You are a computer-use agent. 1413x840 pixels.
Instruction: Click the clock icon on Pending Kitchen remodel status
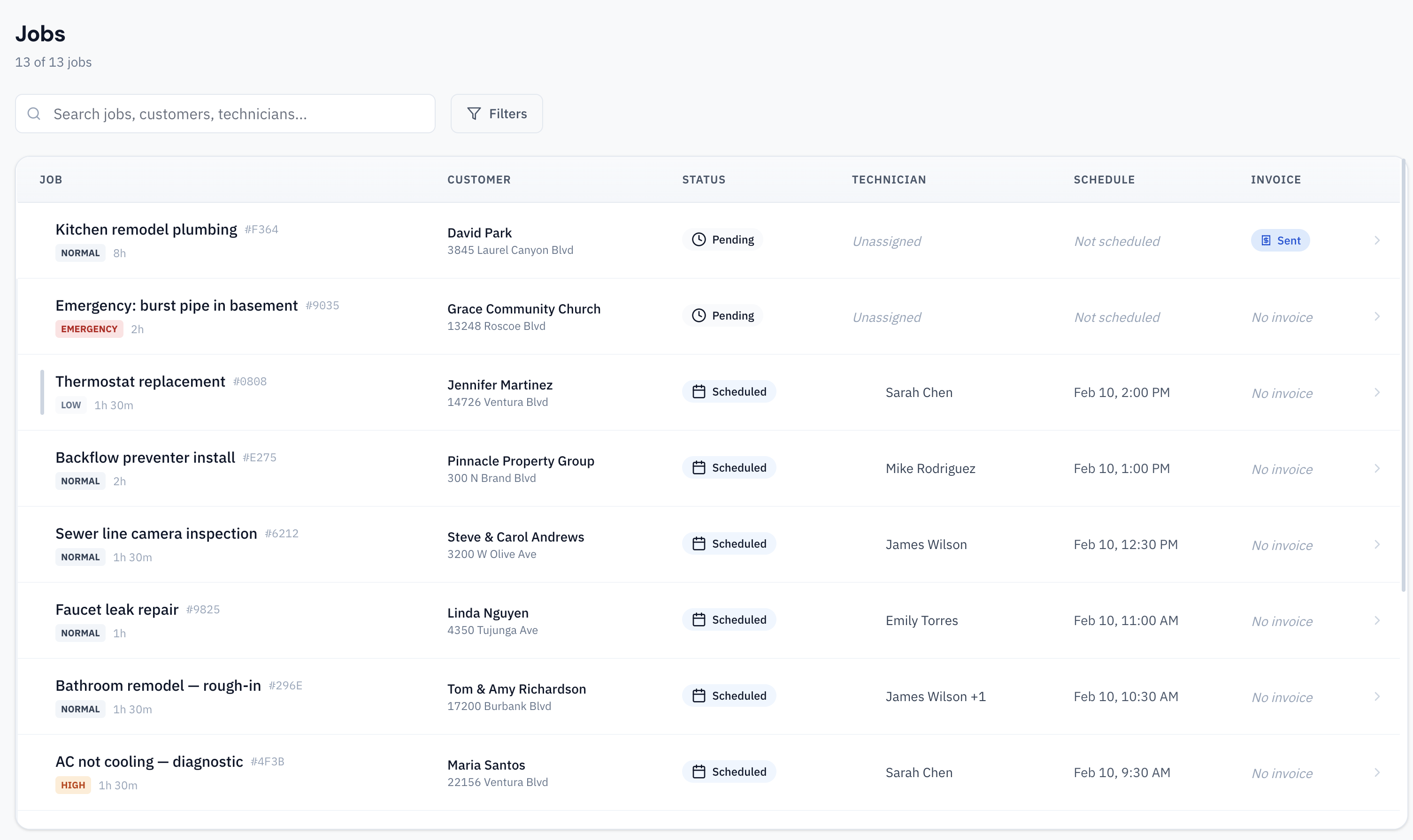coord(699,239)
